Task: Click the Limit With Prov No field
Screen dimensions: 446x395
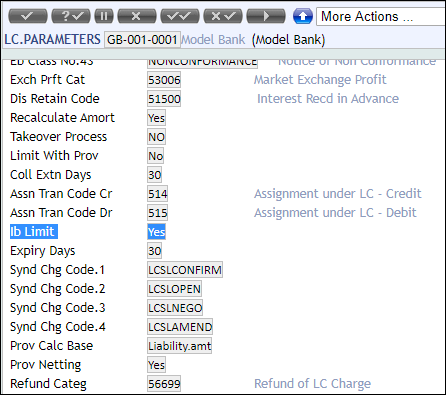Action: pyautogui.click(x=155, y=156)
